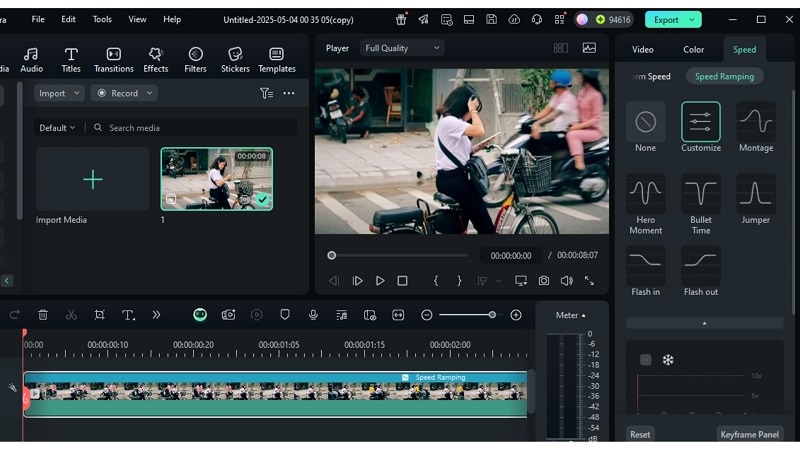Switch to the Color tab

[693, 49]
